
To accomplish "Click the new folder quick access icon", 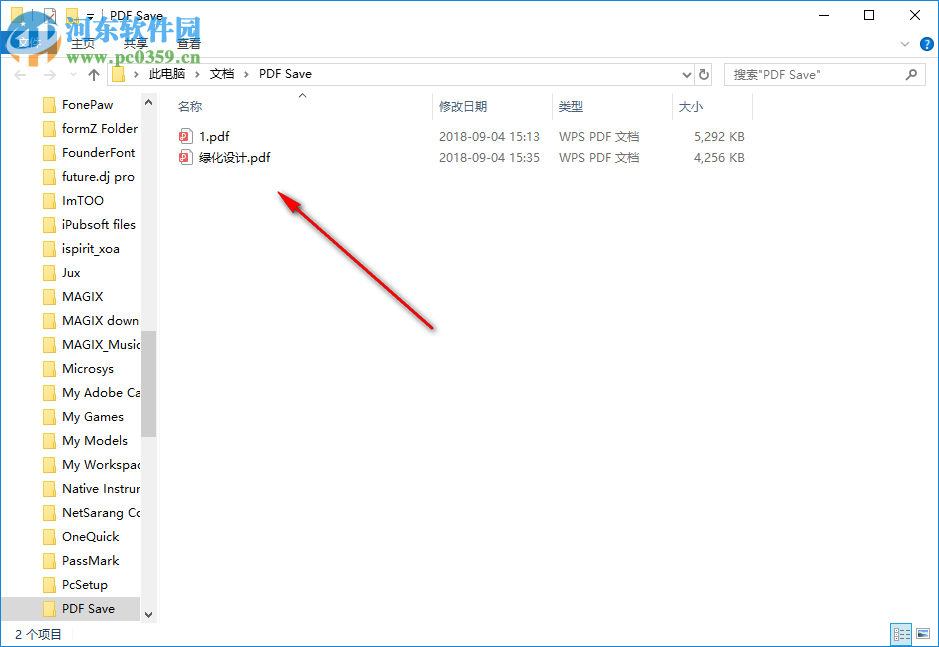I will pyautogui.click(x=70, y=15).
